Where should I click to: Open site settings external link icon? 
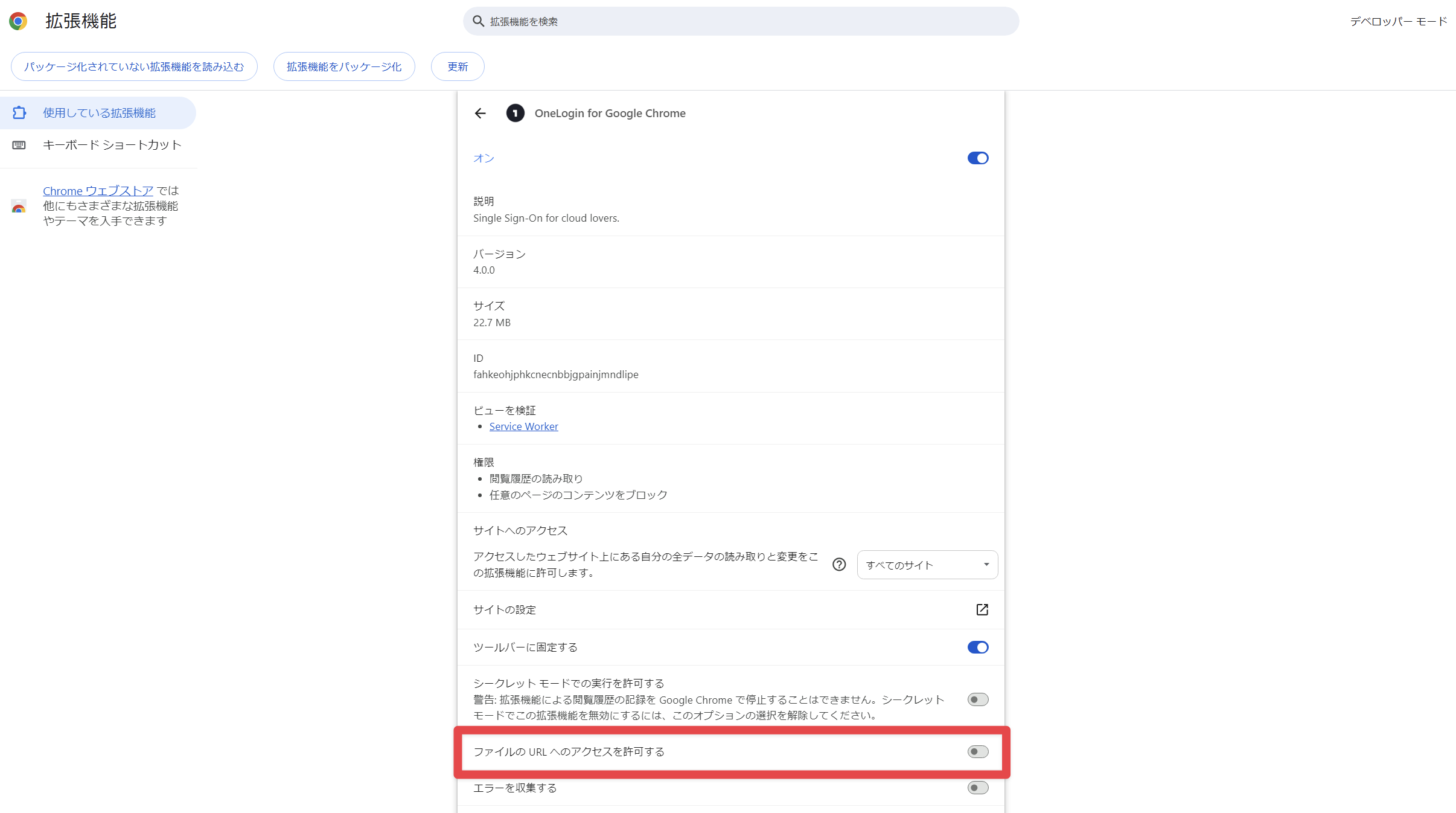982,609
